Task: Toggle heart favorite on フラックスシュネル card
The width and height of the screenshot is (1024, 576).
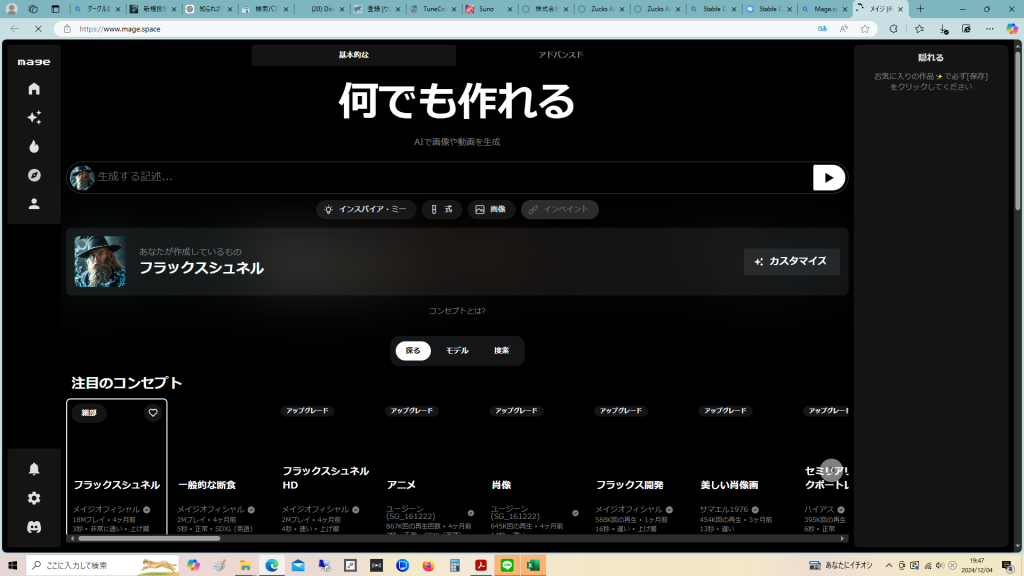Action: pyautogui.click(x=153, y=412)
